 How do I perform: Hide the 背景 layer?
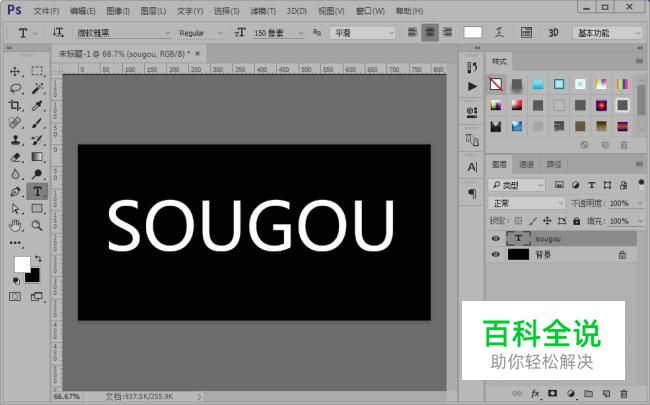coord(495,254)
